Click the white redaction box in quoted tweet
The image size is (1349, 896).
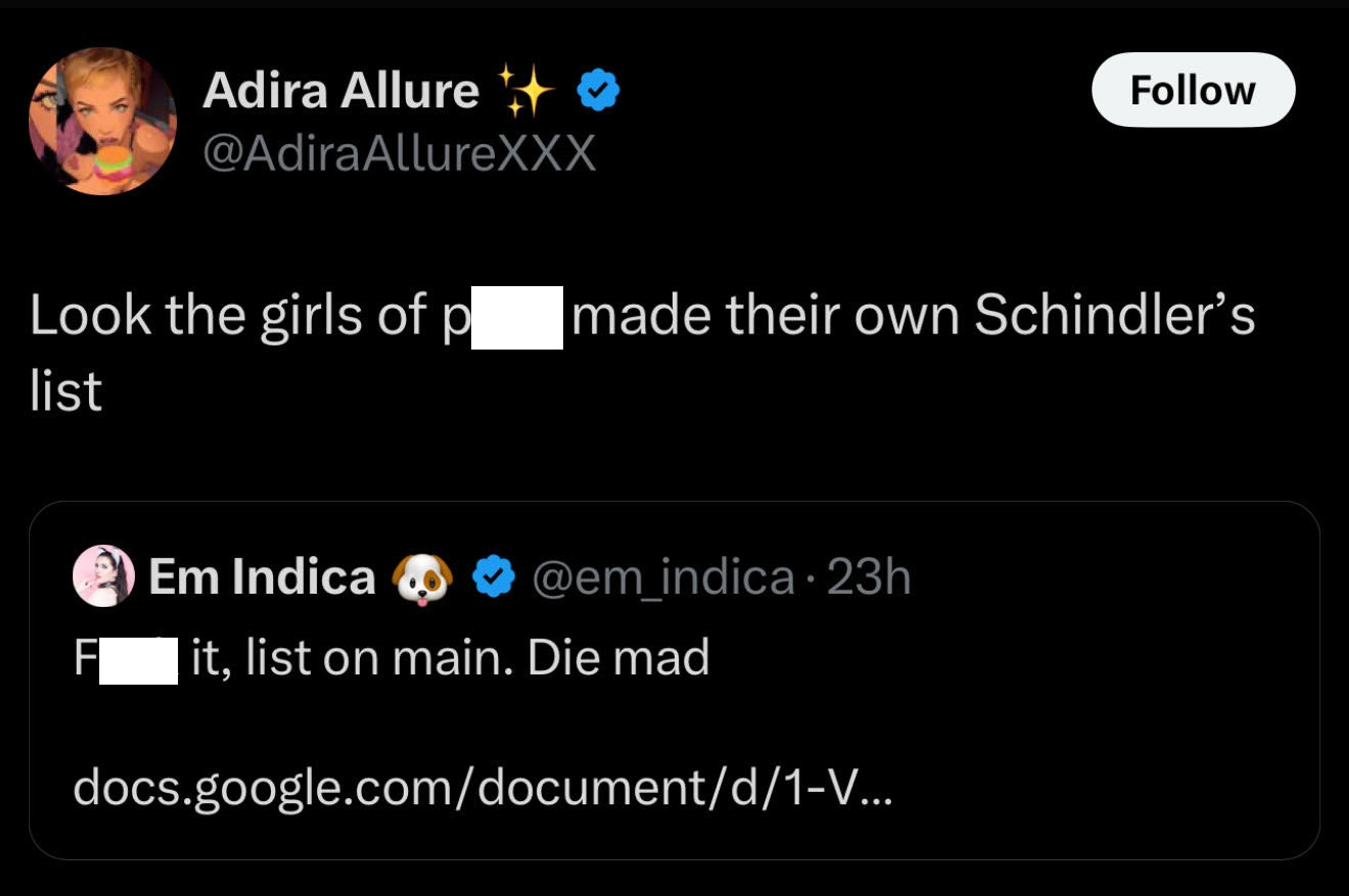[138, 661]
